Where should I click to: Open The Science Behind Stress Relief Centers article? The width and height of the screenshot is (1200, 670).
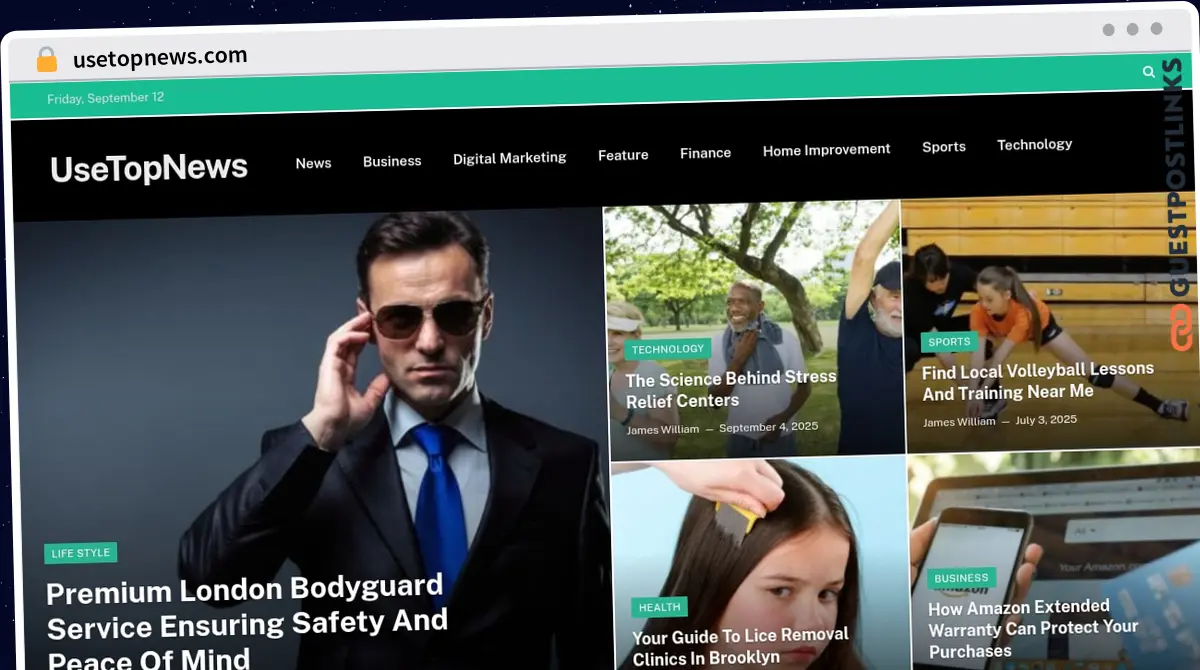pyautogui.click(x=730, y=389)
